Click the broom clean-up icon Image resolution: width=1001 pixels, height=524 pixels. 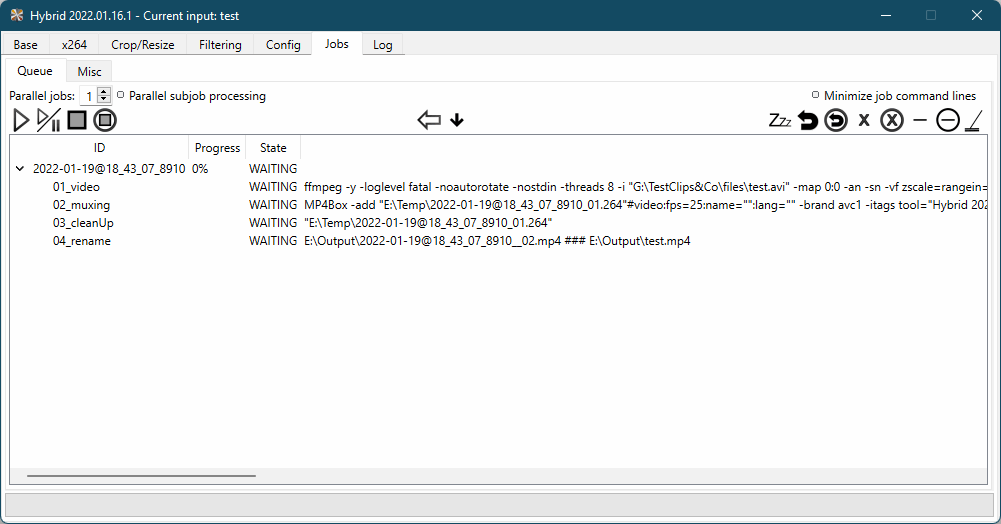tap(974, 121)
